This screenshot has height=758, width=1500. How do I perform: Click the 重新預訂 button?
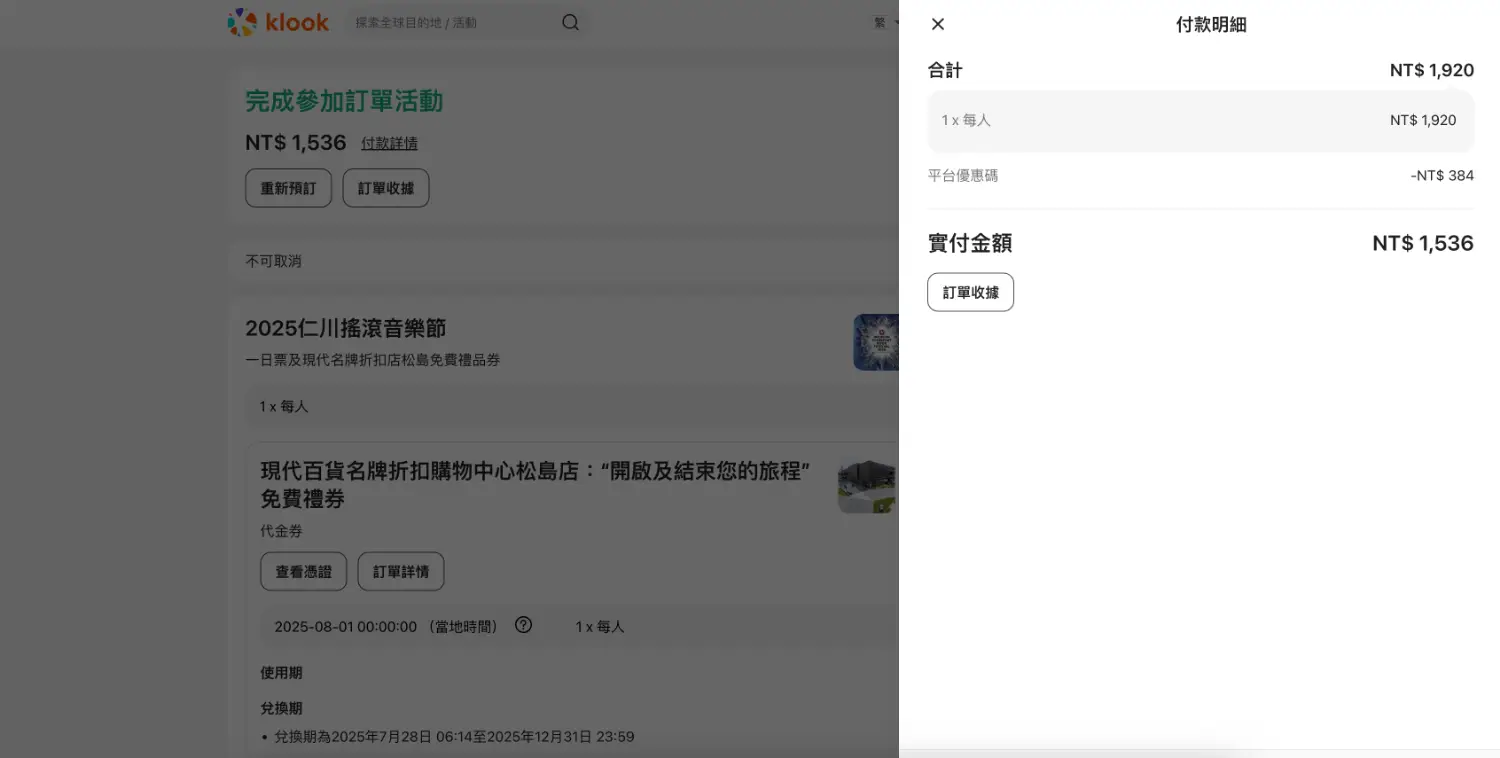[288, 188]
